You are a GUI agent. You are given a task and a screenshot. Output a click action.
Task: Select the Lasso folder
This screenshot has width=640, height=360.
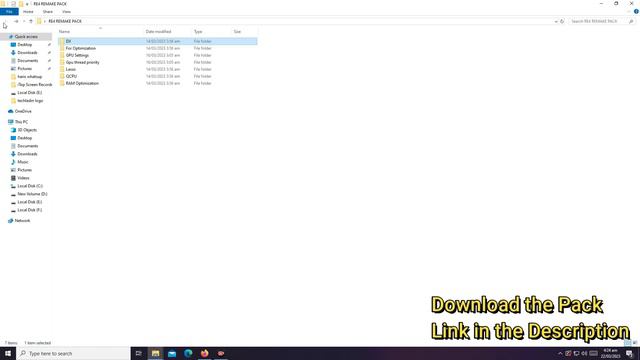[x=158, y=69]
